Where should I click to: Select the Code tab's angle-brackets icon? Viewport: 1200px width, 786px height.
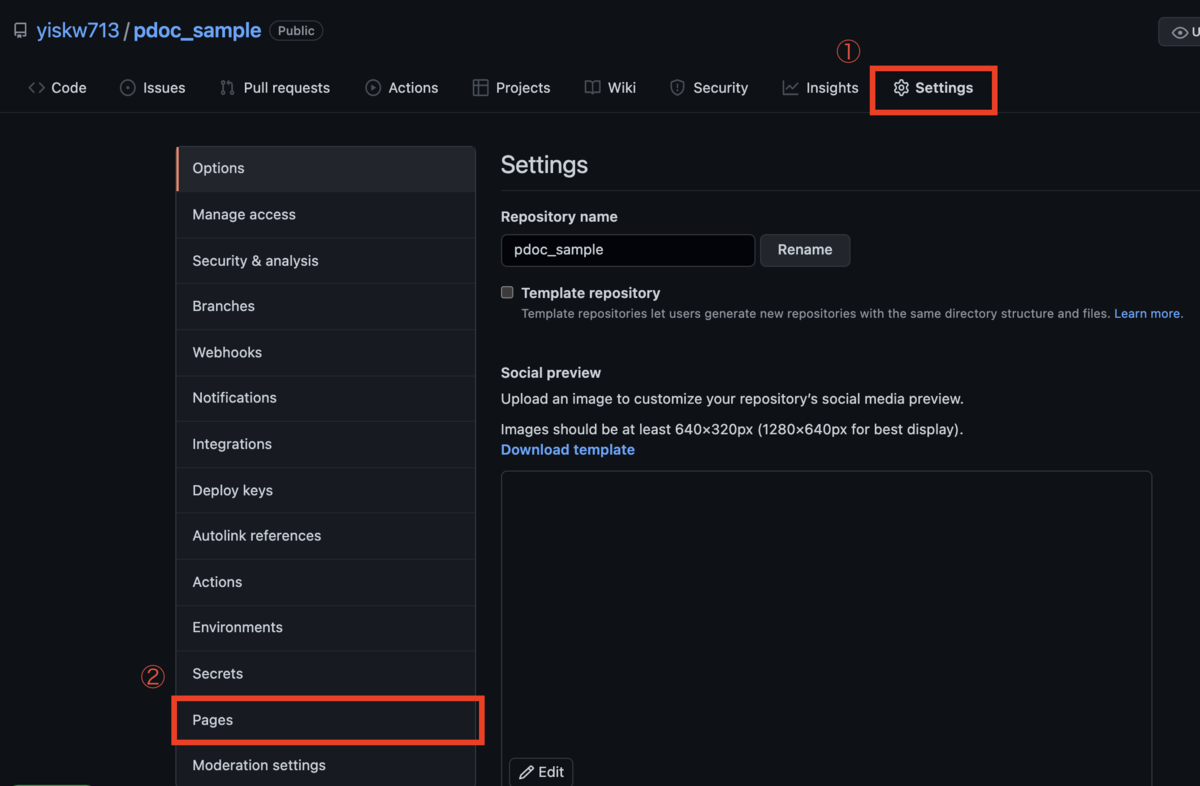[35, 88]
